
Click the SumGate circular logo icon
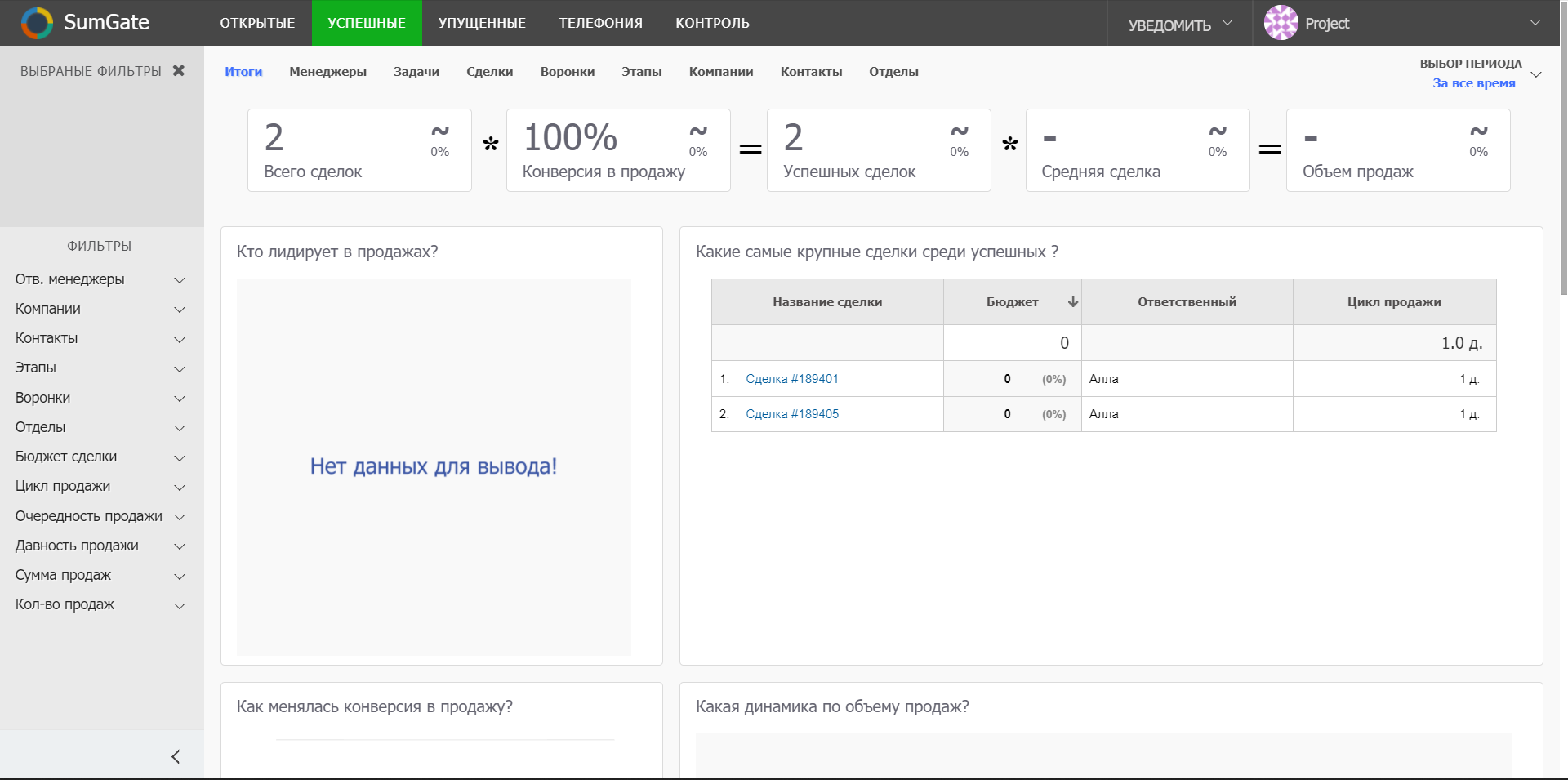37,23
